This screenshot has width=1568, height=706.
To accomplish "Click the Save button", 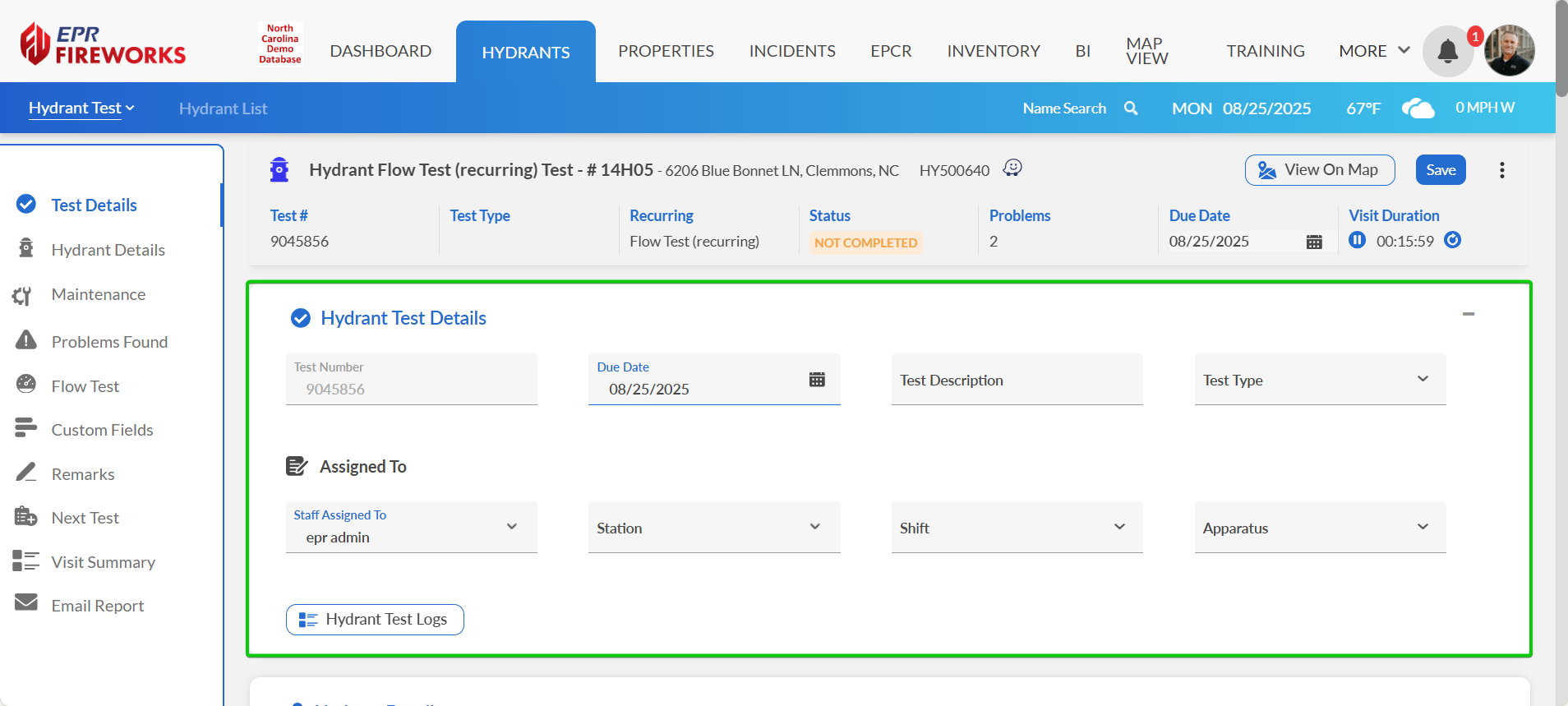I will pos(1440,170).
